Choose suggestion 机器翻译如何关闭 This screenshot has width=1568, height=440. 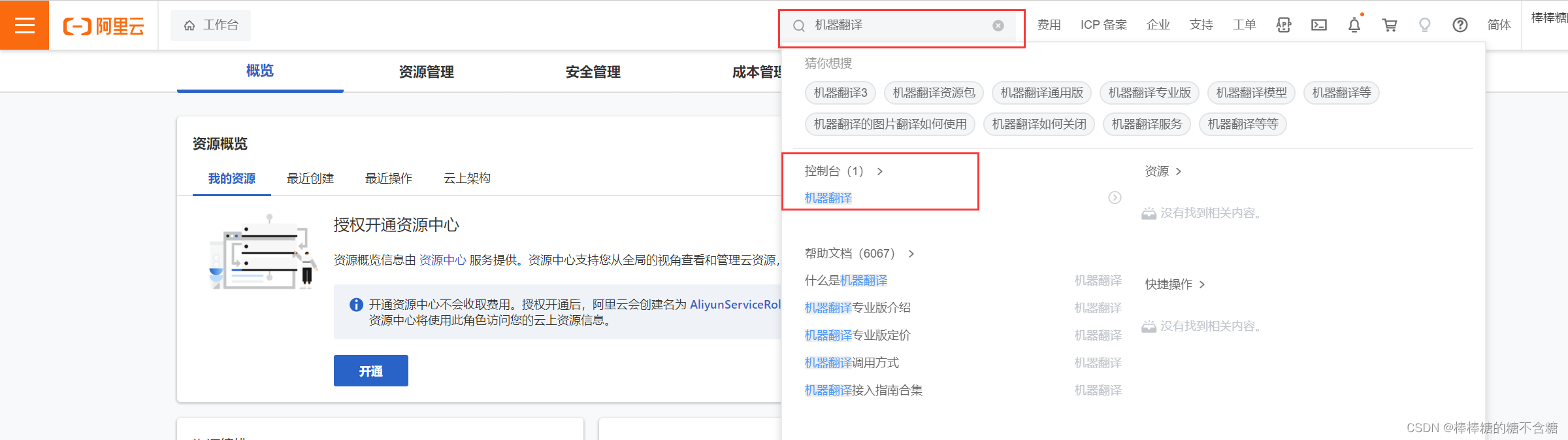(x=1039, y=124)
